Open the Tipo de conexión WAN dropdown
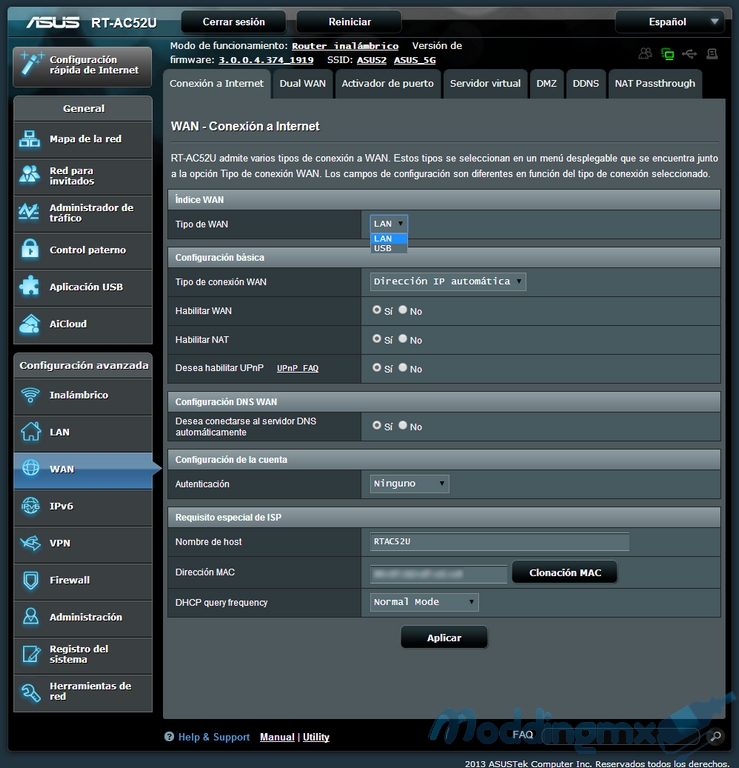 [x=448, y=282]
